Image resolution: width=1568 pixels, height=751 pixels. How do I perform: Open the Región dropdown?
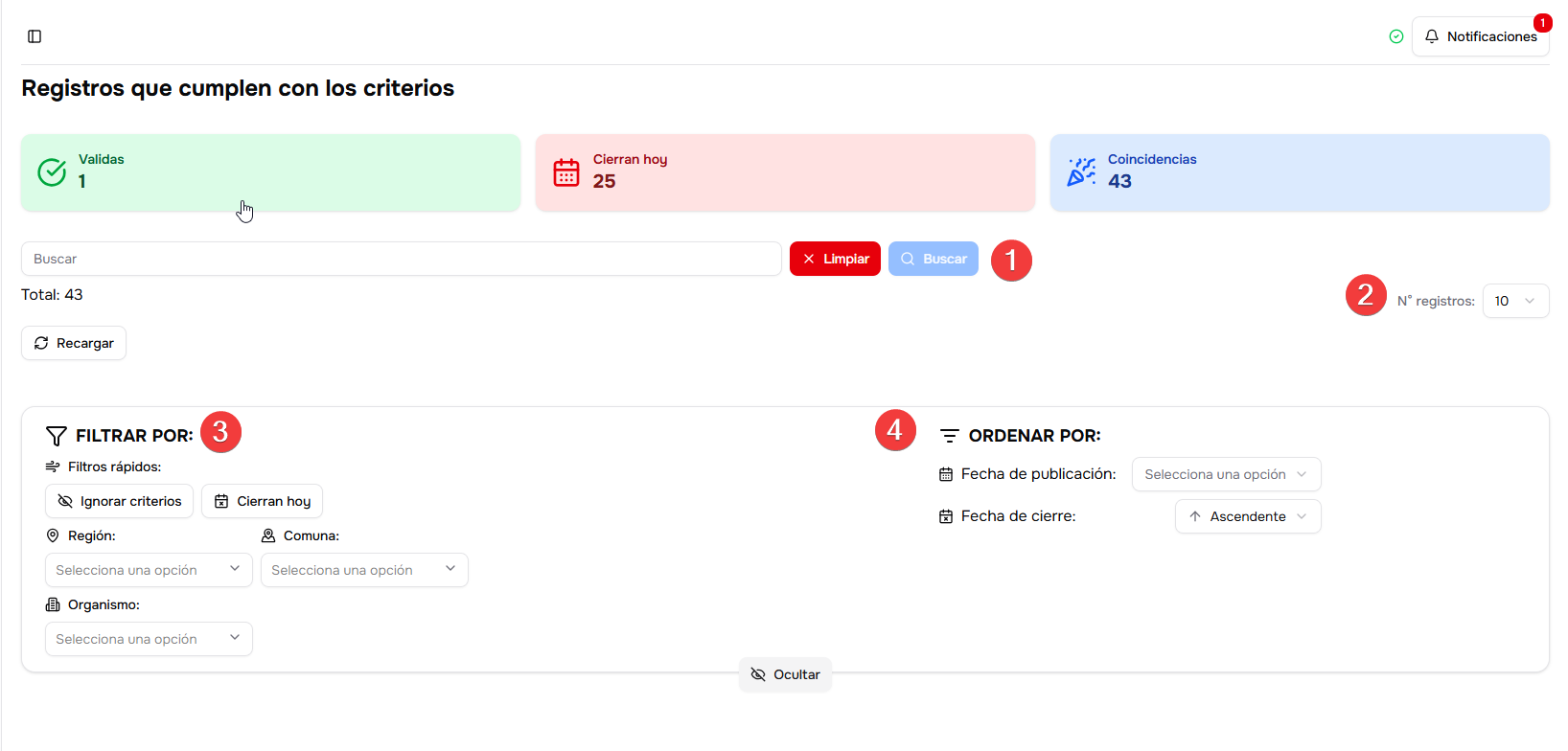[x=149, y=570]
